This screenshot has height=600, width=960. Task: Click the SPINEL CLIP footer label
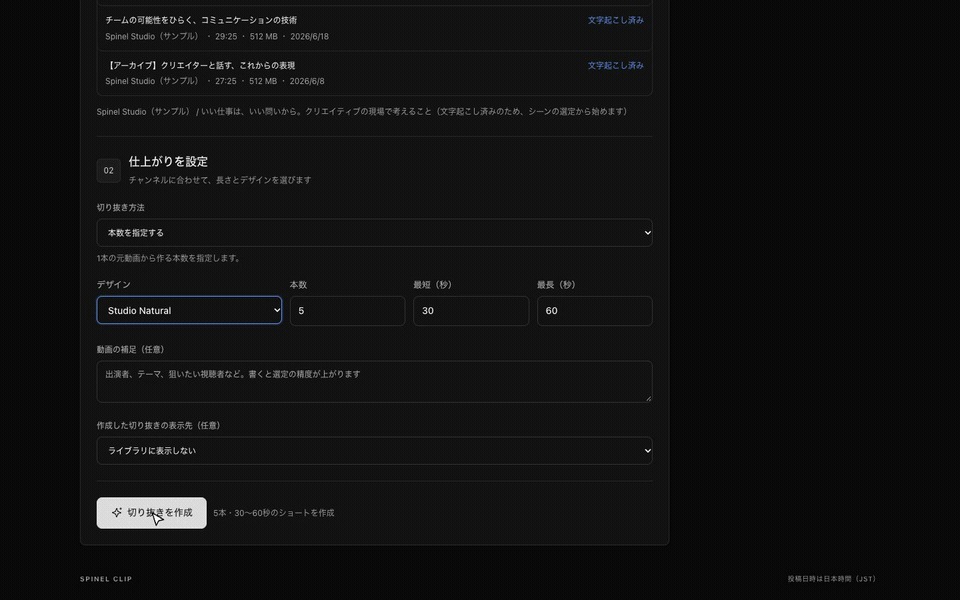[106, 579]
